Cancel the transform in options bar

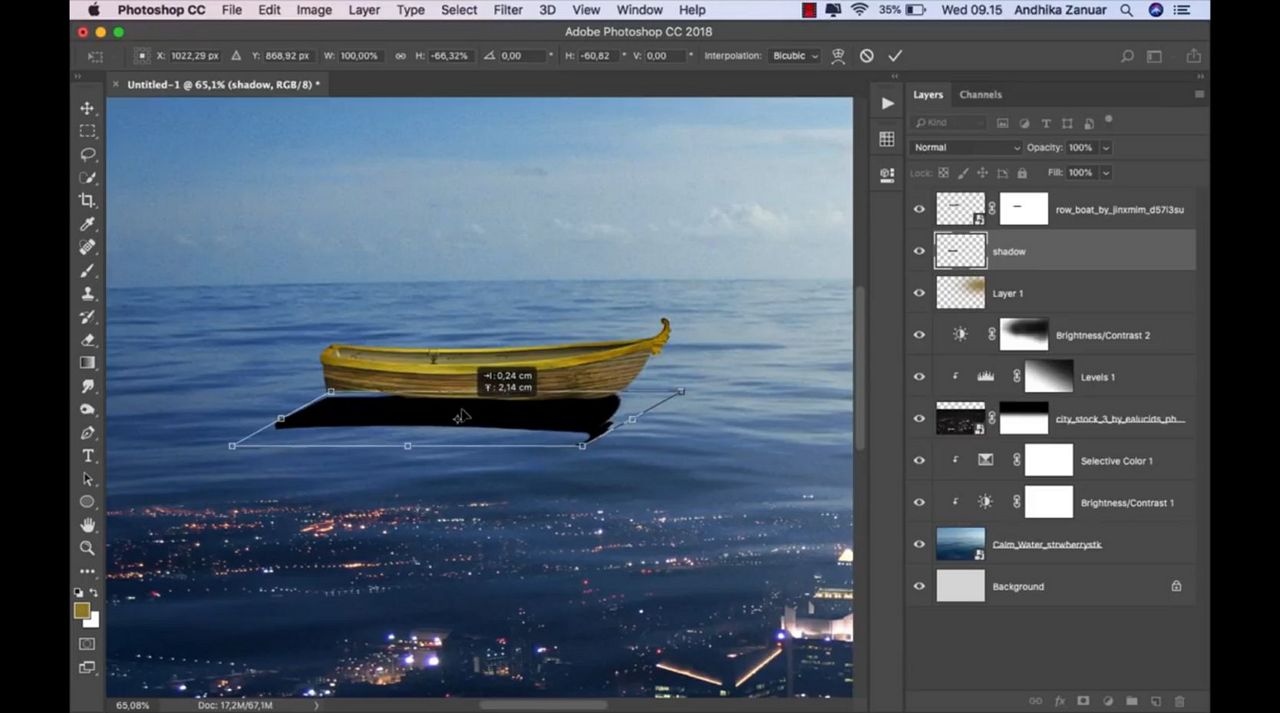866,56
